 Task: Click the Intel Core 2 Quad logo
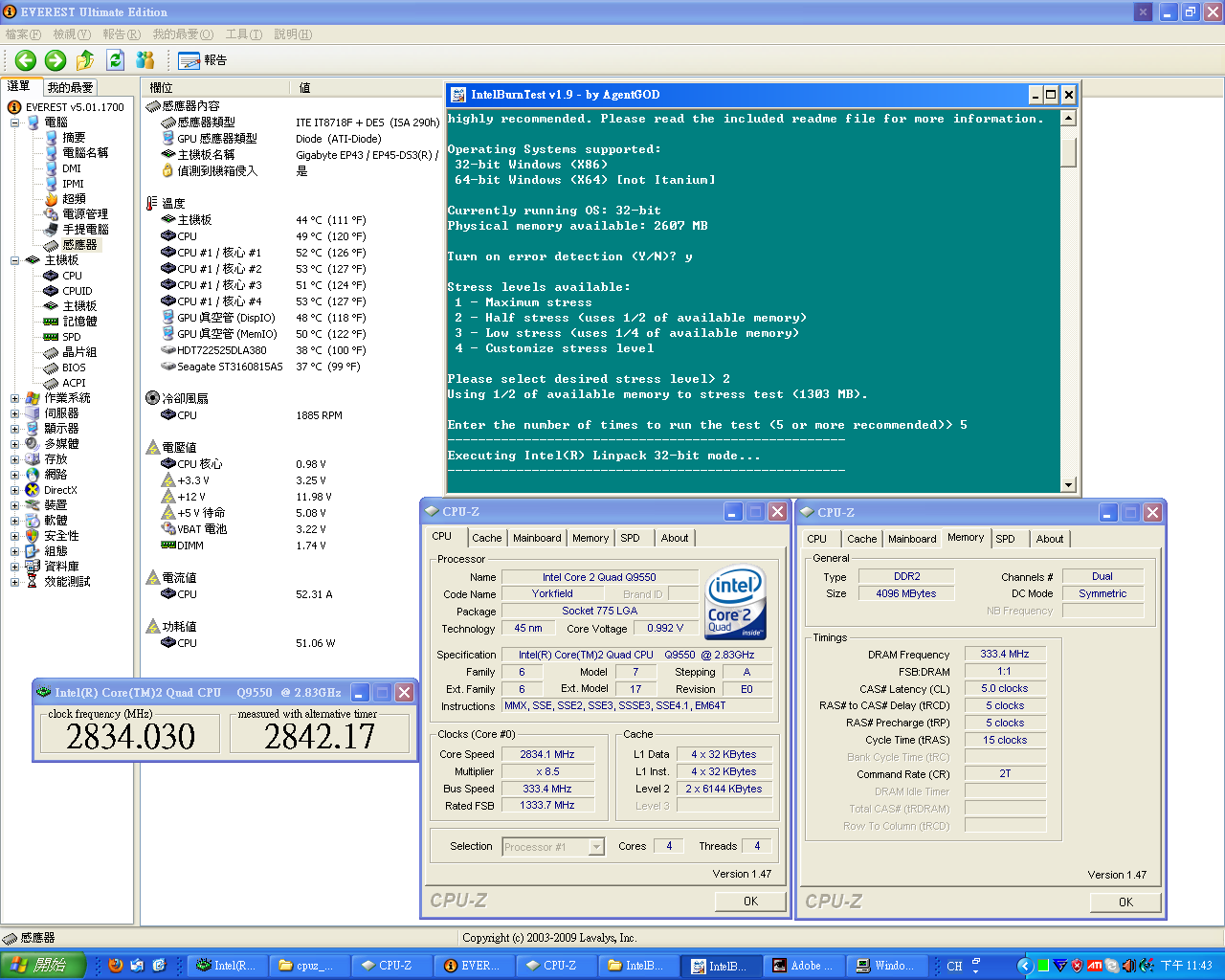(735, 604)
